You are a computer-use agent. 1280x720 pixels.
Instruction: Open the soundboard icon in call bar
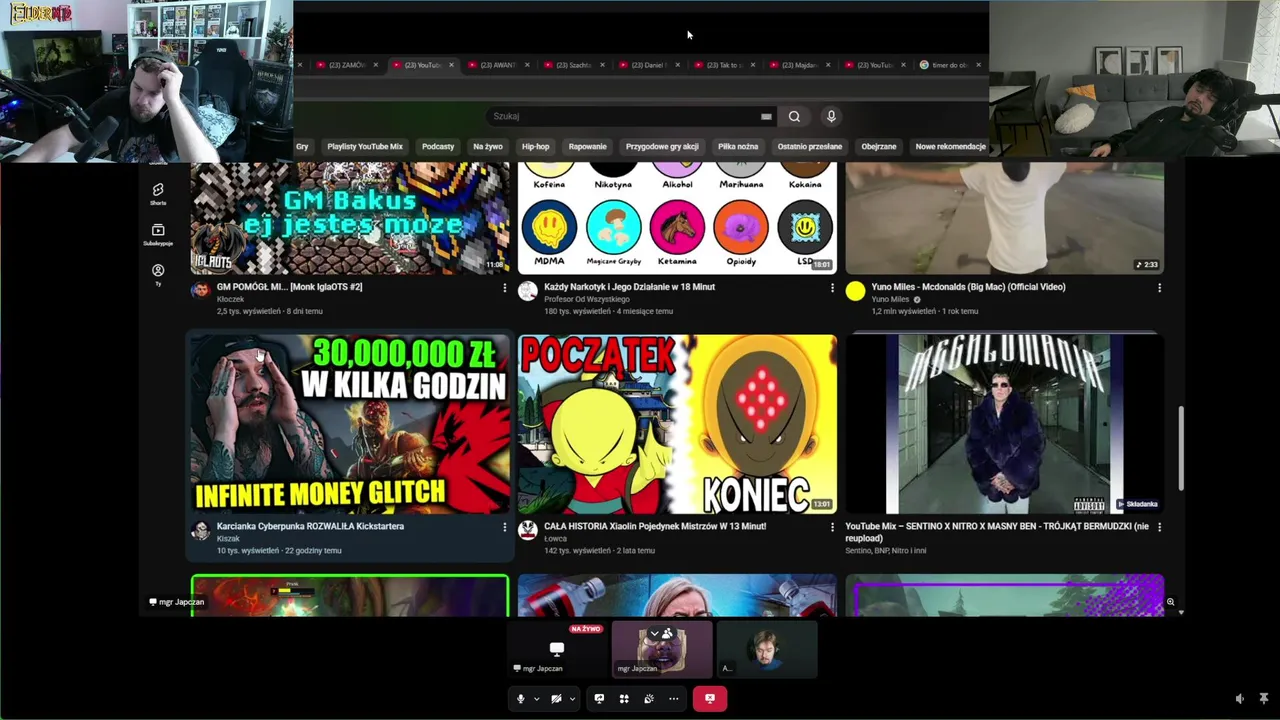(x=649, y=699)
